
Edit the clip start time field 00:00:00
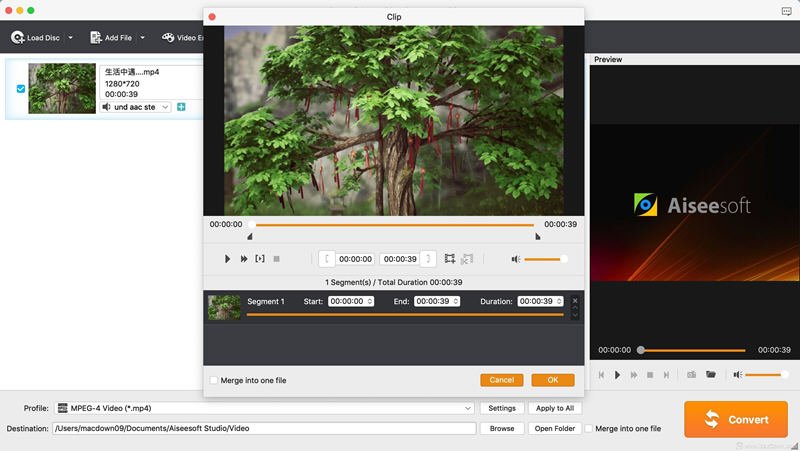click(x=355, y=259)
